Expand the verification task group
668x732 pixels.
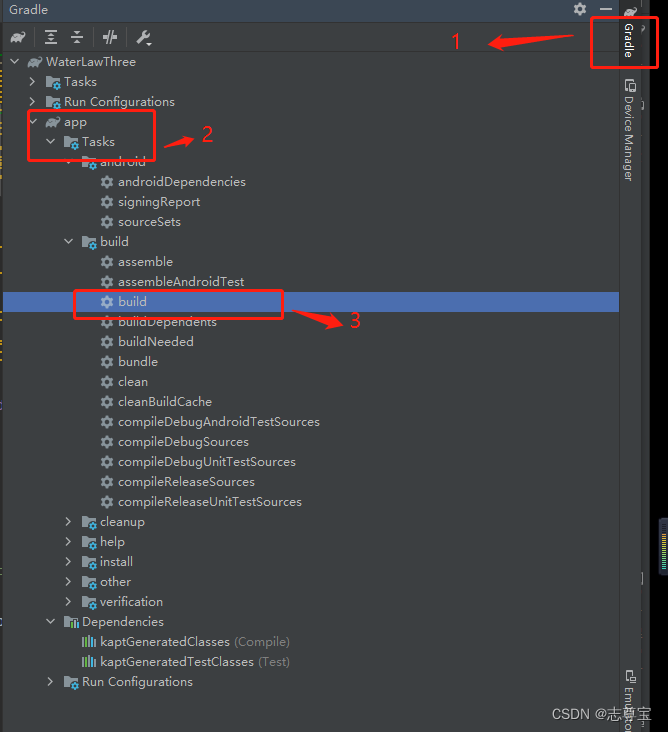pyautogui.click(x=69, y=602)
